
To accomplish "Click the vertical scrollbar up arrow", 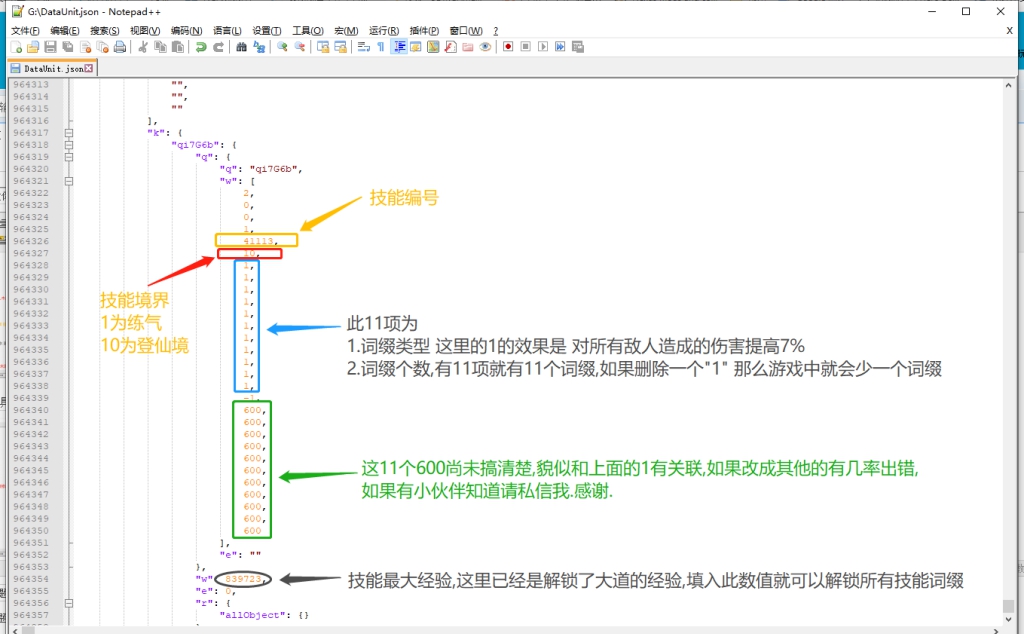I will (1008, 85).
